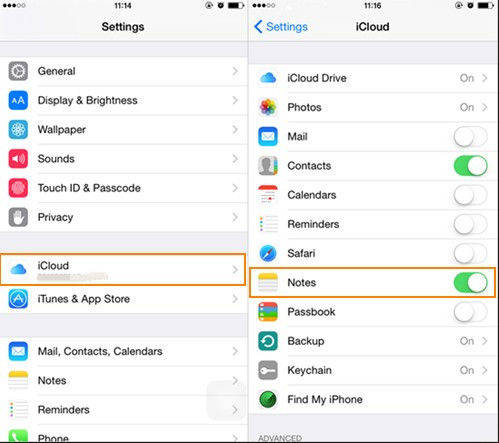This screenshot has height=443, width=499.
Task: Turn off the Contacts toggle
Action: pos(470,166)
